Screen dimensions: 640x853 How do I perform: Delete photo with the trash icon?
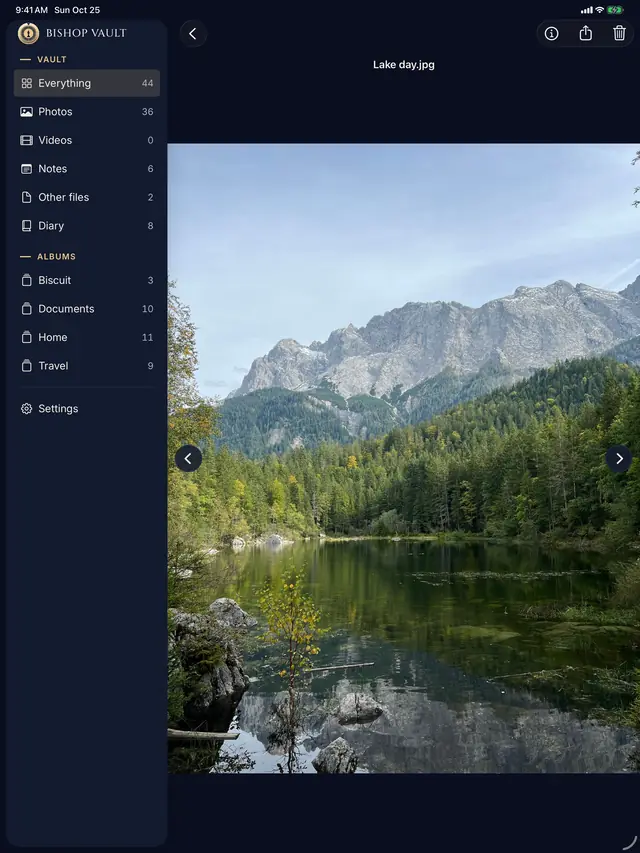tap(619, 34)
